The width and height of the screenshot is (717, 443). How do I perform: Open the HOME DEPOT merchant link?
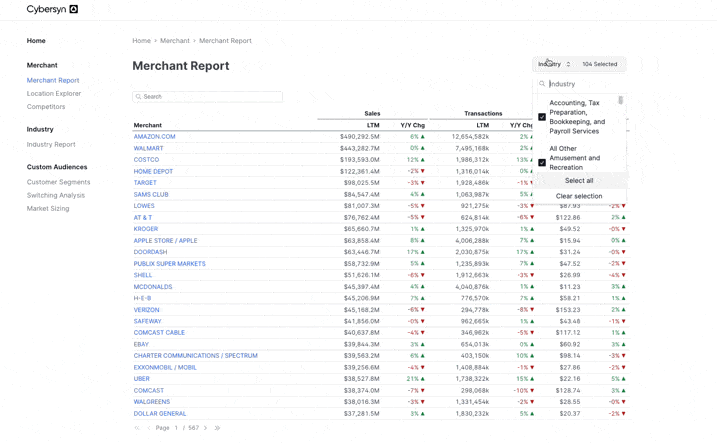point(153,171)
